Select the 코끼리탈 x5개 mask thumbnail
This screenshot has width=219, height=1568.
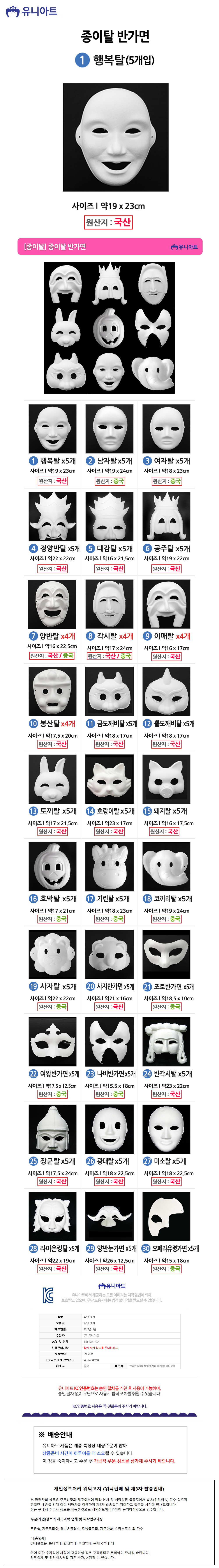click(166, 866)
